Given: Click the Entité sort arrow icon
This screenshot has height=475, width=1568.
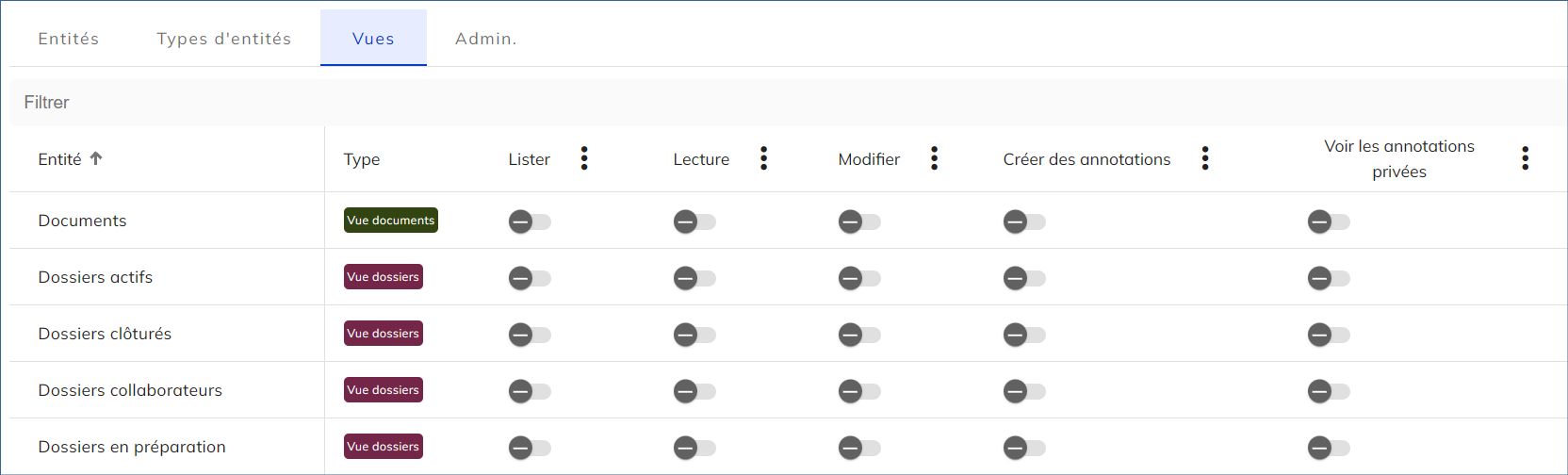Looking at the screenshot, I should [x=96, y=158].
